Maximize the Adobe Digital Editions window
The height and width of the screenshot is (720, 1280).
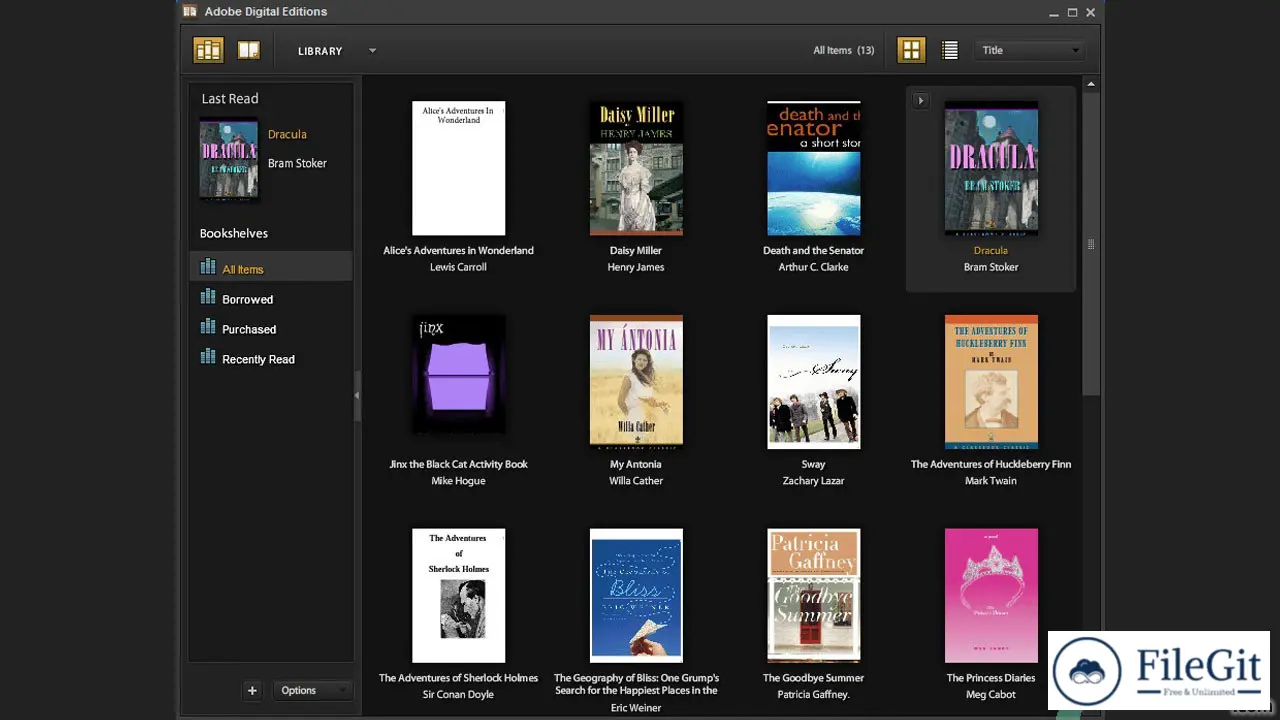coord(1072,12)
